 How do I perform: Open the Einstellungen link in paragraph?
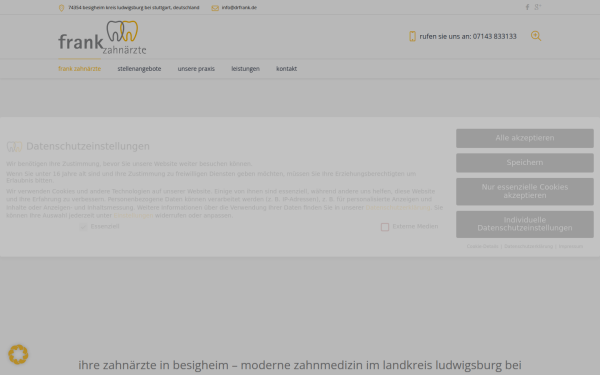pyautogui.click(x=133, y=215)
